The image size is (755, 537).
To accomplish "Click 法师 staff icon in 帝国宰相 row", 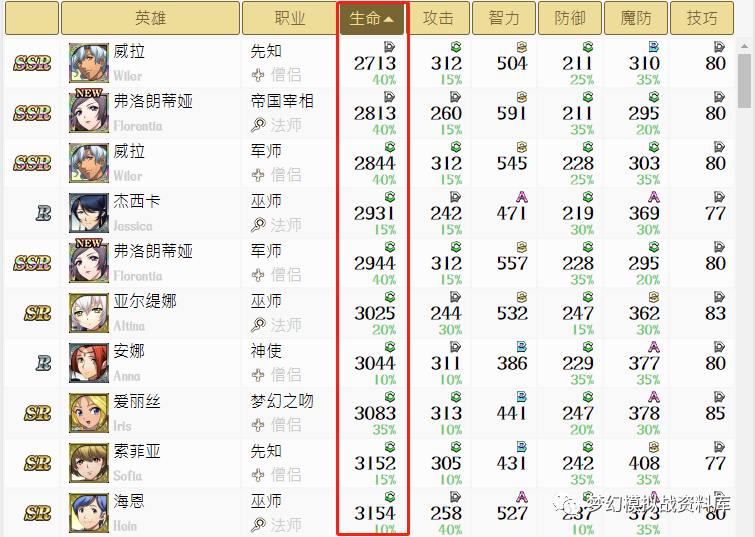I will click(258, 125).
